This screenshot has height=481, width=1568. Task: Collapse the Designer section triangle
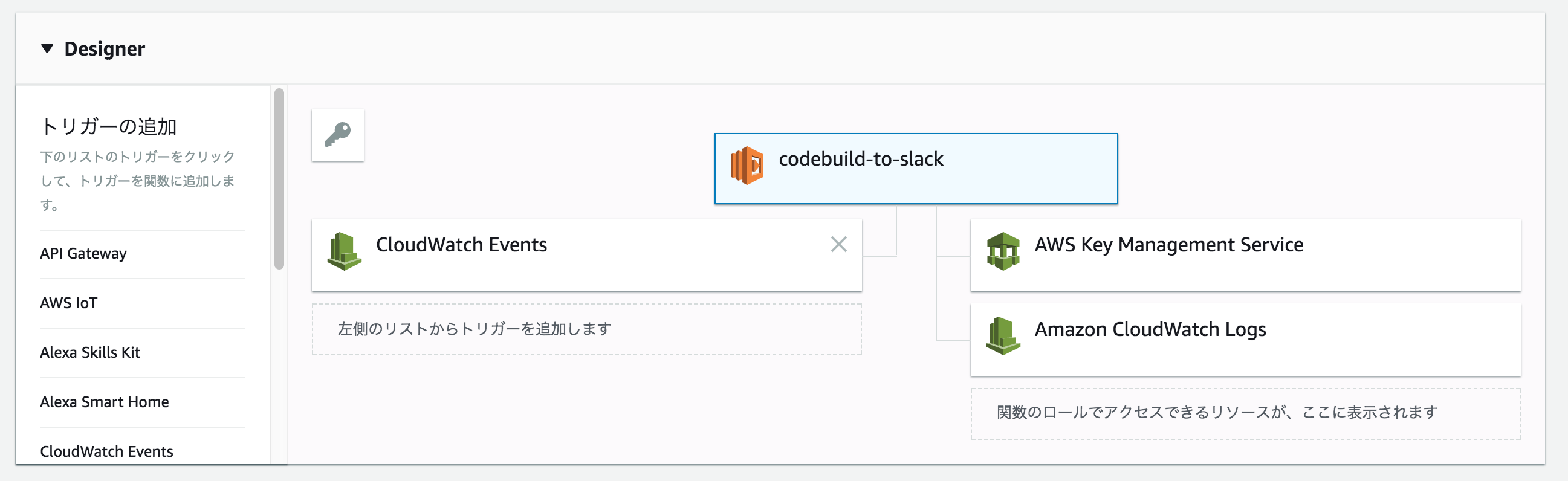47,48
